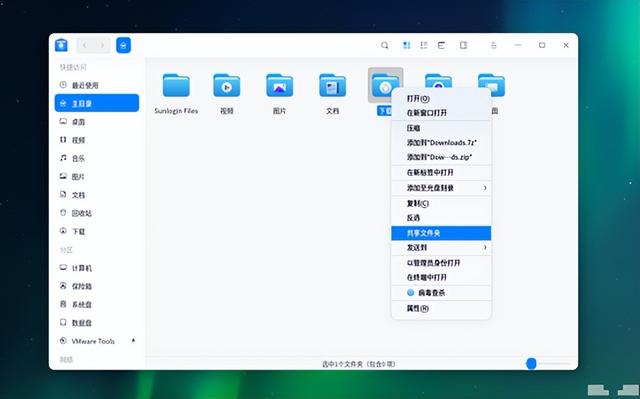Choose the add to "Dow···ds.zip" entry
The width and height of the screenshot is (640, 399).
pyautogui.click(x=441, y=157)
